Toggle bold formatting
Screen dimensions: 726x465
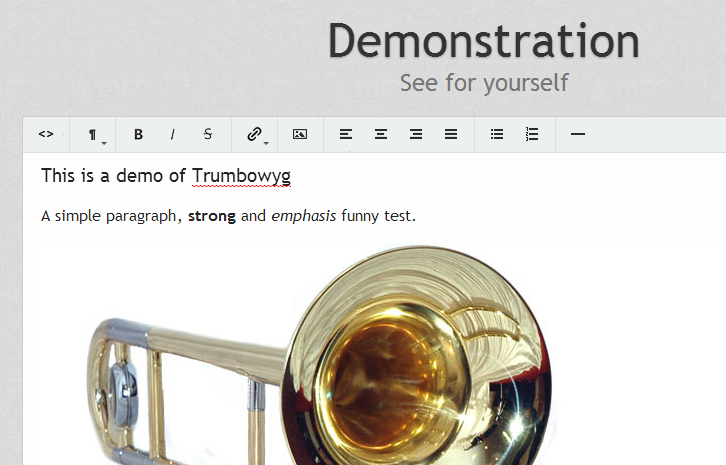point(139,134)
